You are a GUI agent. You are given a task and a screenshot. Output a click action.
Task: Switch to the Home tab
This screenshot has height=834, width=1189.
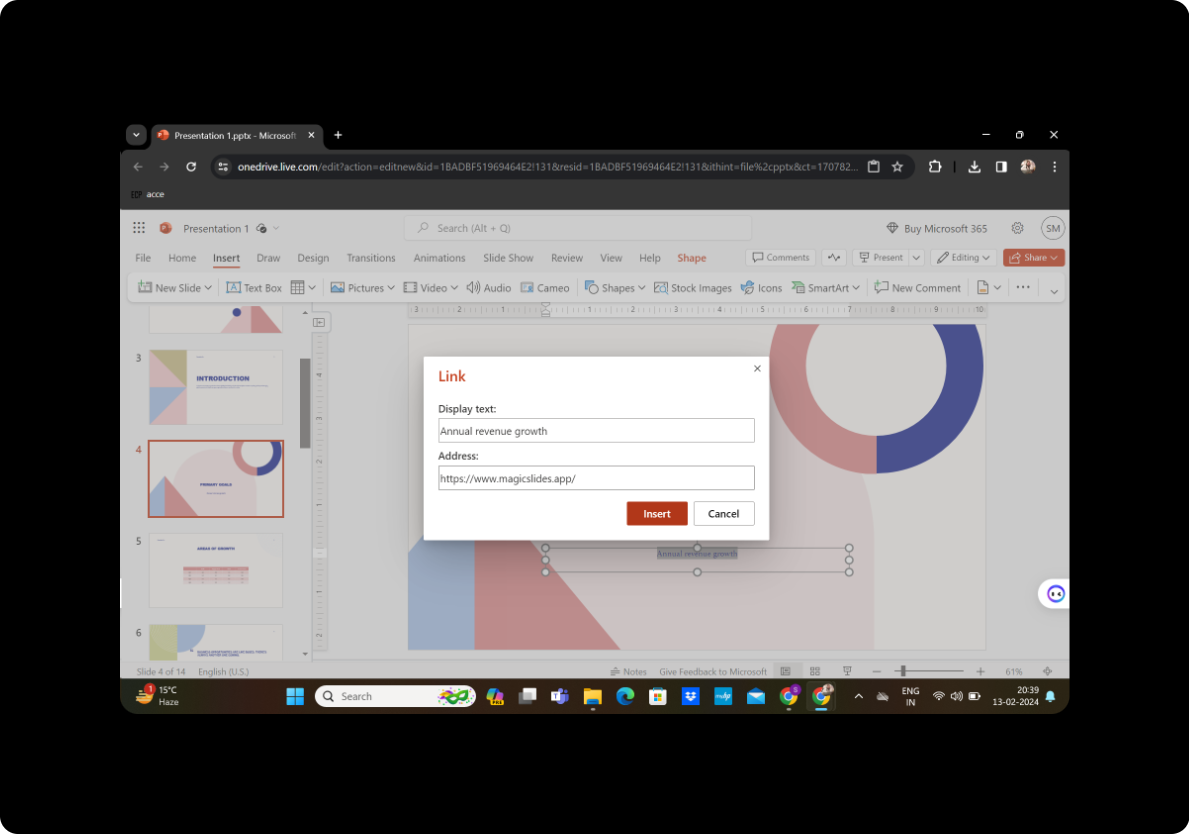coord(182,258)
